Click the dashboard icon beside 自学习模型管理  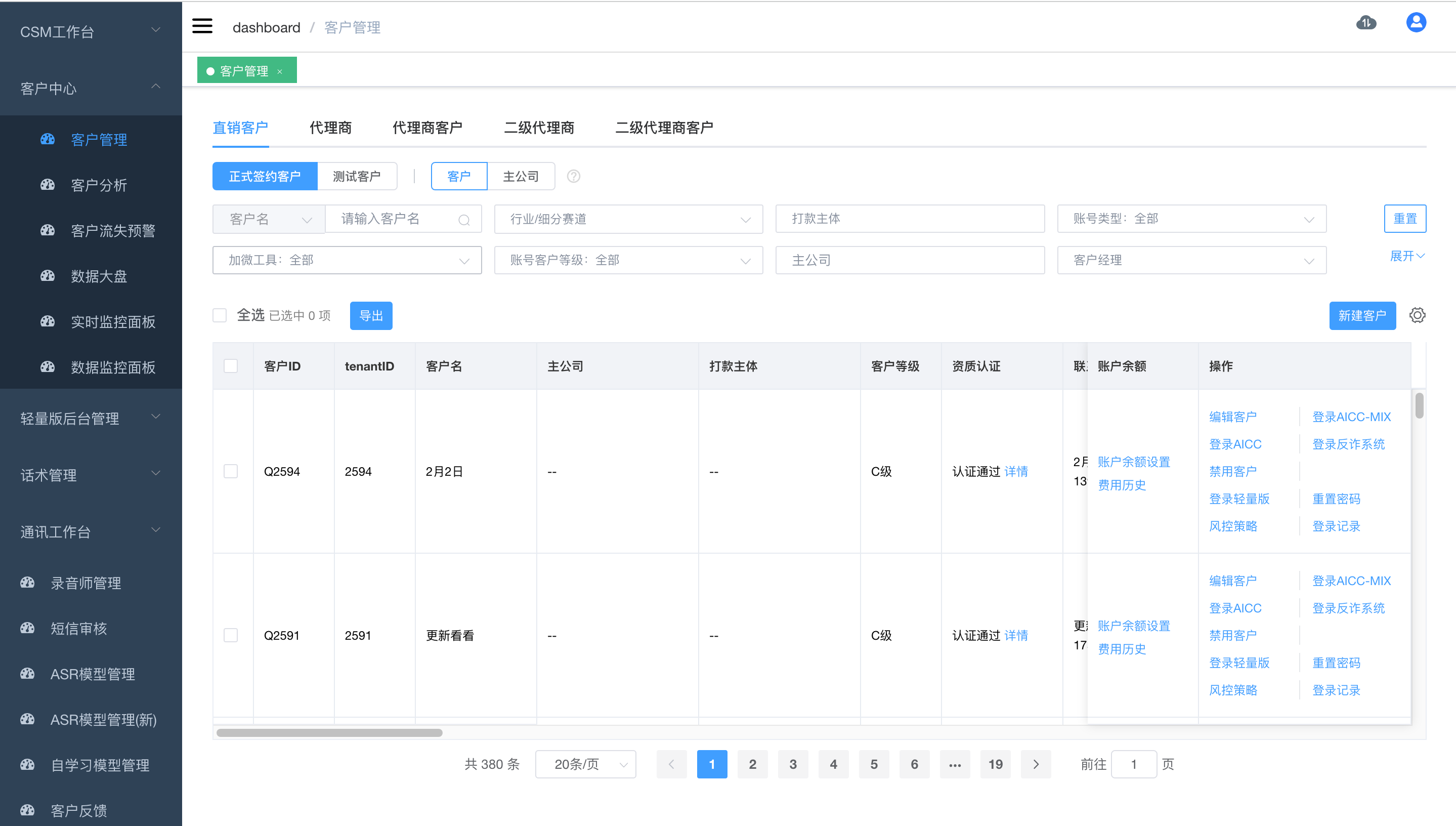(27, 764)
